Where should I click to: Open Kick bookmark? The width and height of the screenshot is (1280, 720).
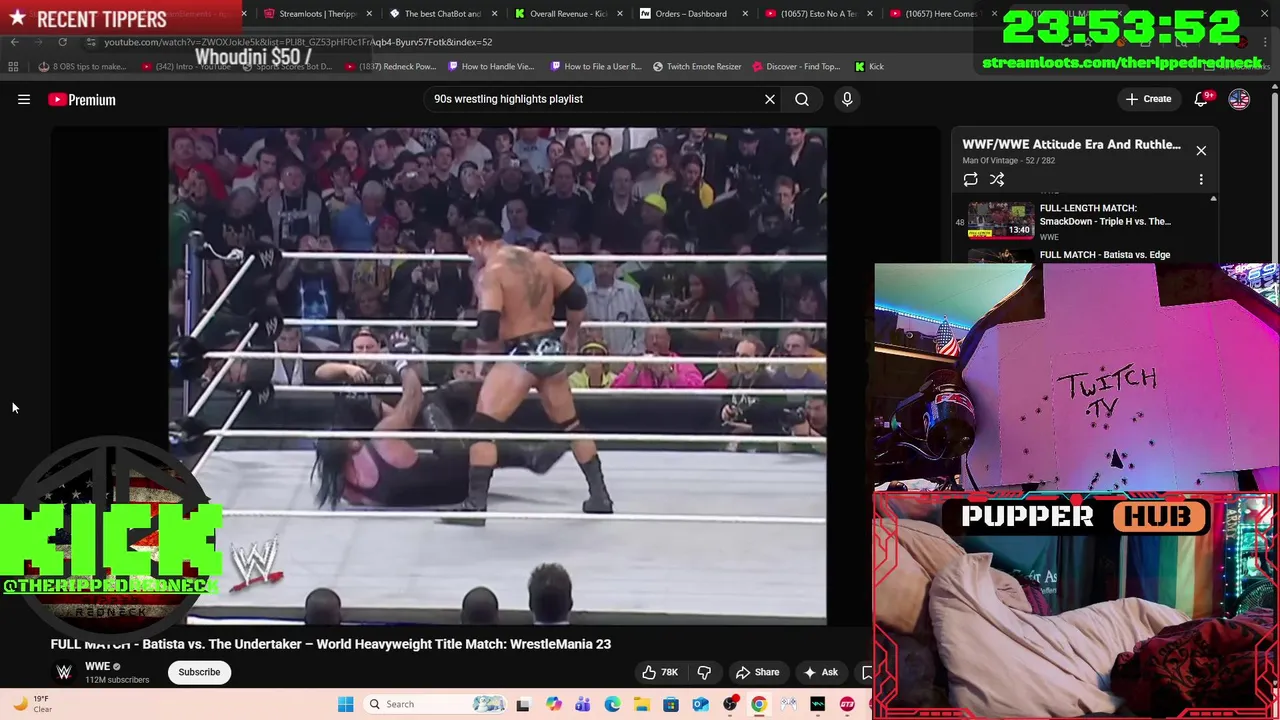(x=869, y=66)
